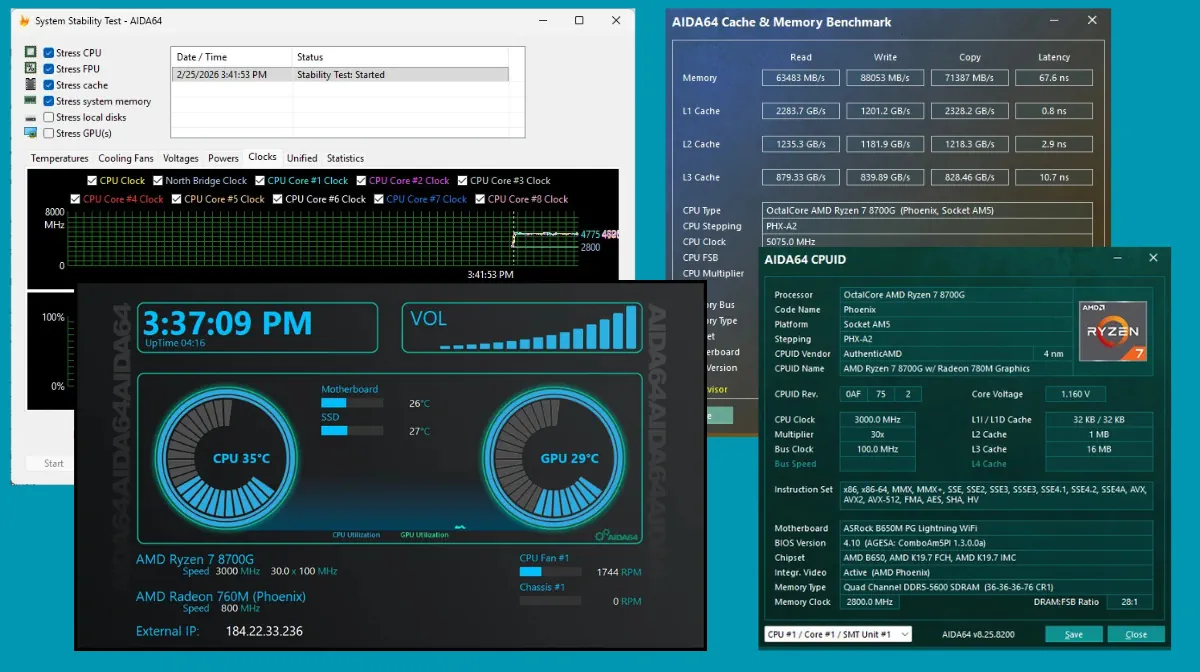The image size is (1200, 672).
Task: Select the Stability Test: Started log row
Action: click(340, 74)
